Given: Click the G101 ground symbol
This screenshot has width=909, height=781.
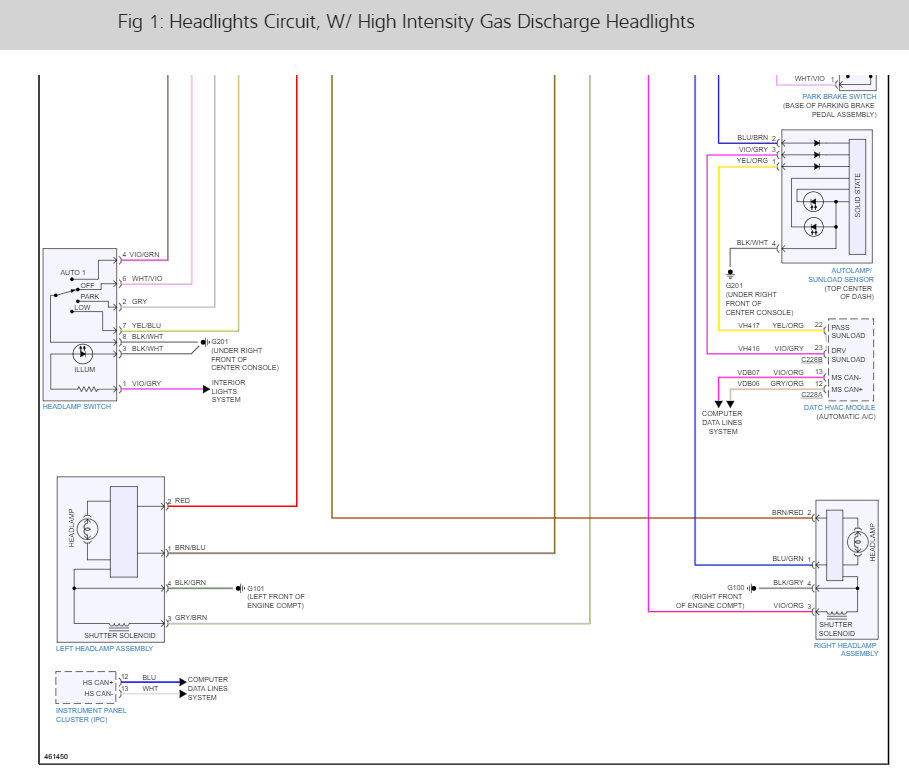Looking at the screenshot, I should tap(240, 589).
